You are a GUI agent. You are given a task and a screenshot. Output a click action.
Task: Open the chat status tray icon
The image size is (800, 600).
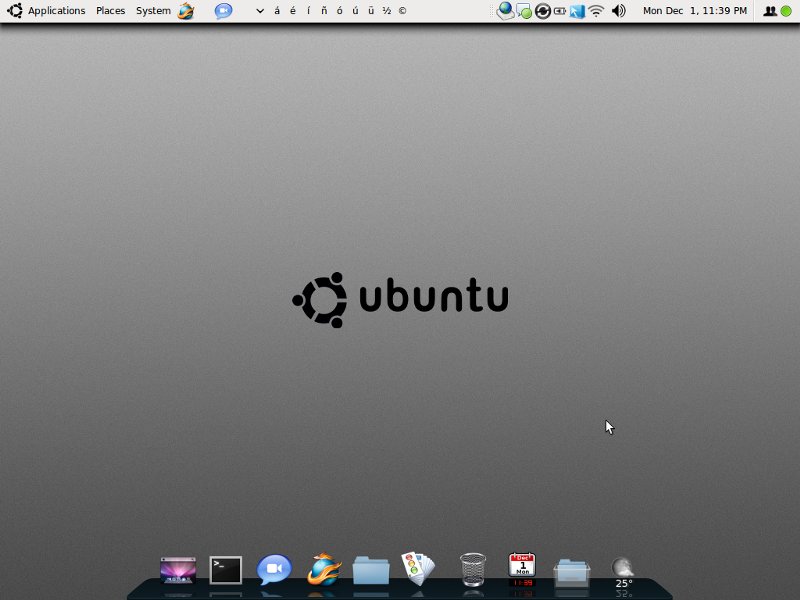[523, 11]
